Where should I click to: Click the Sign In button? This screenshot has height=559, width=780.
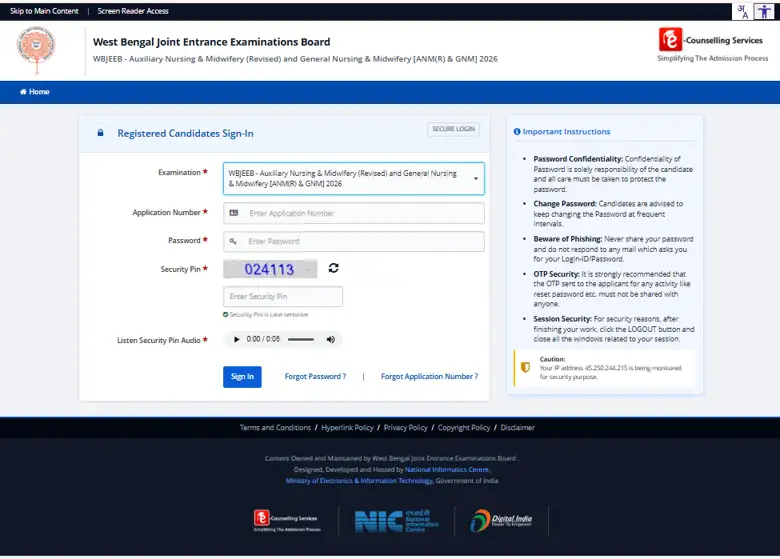click(242, 376)
